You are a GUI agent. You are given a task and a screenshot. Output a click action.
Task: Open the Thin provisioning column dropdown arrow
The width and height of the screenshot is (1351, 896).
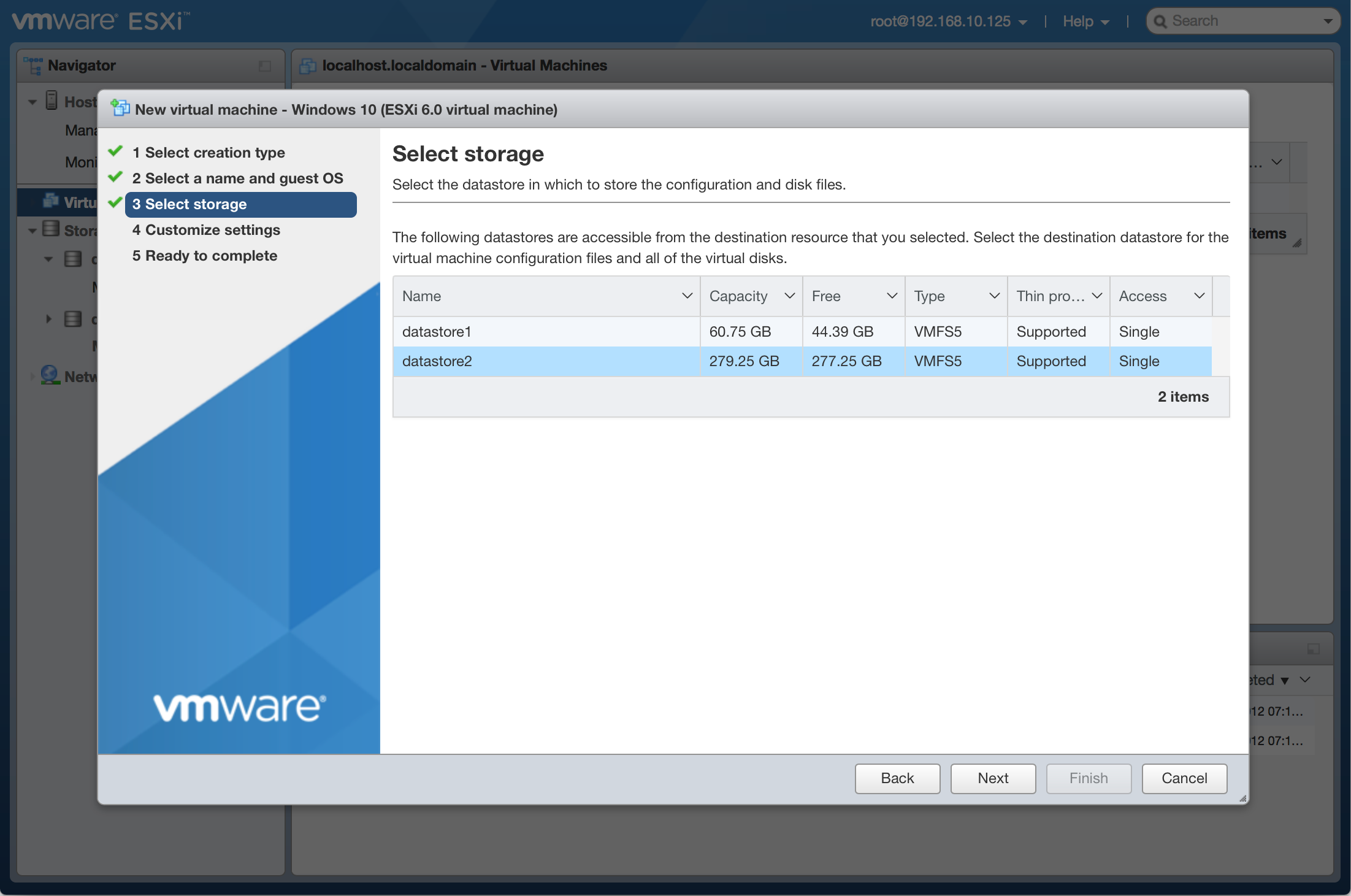click(1097, 296)
